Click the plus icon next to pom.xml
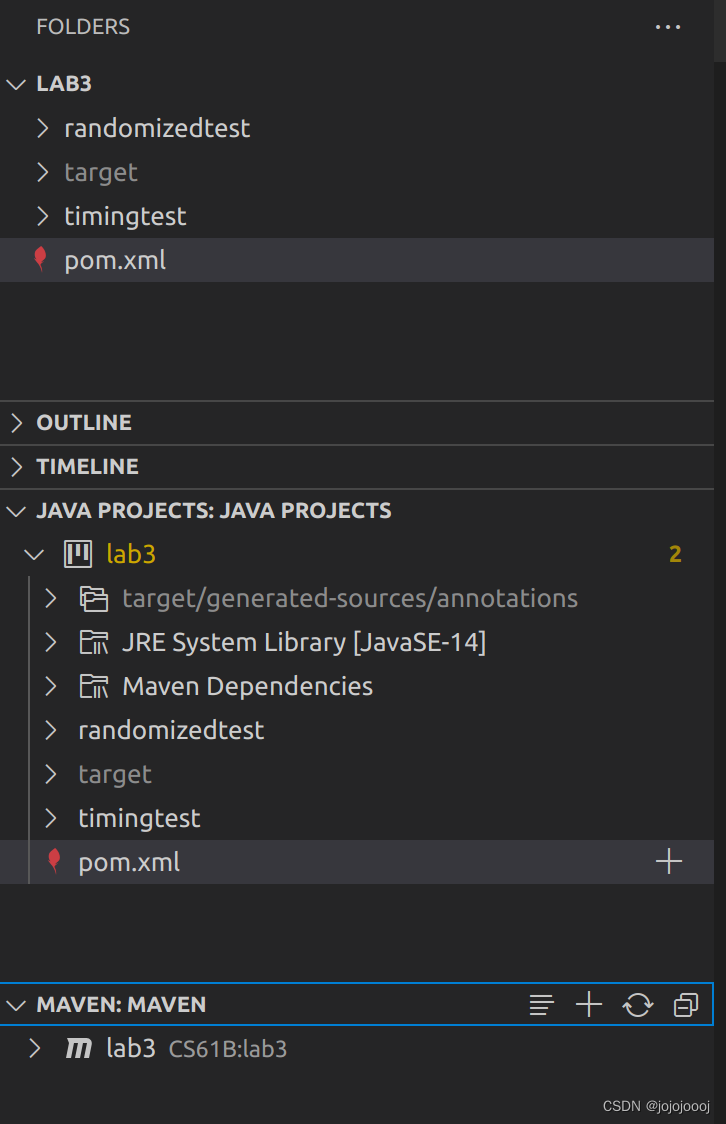 click(x=667, y=861)
